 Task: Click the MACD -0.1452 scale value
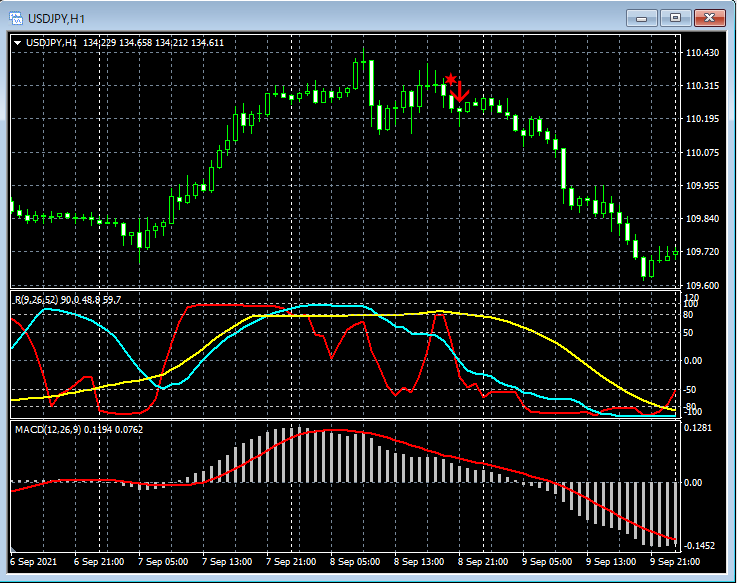click(x=701, y=546)
